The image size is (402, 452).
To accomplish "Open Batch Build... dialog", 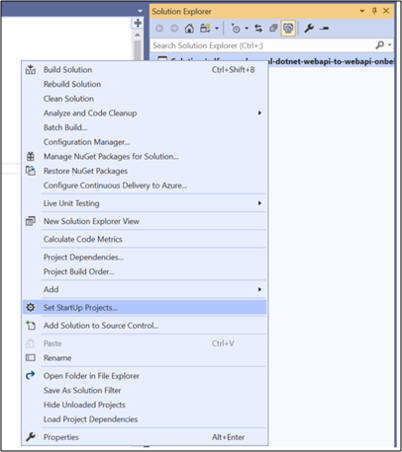I will coord(145,127).
